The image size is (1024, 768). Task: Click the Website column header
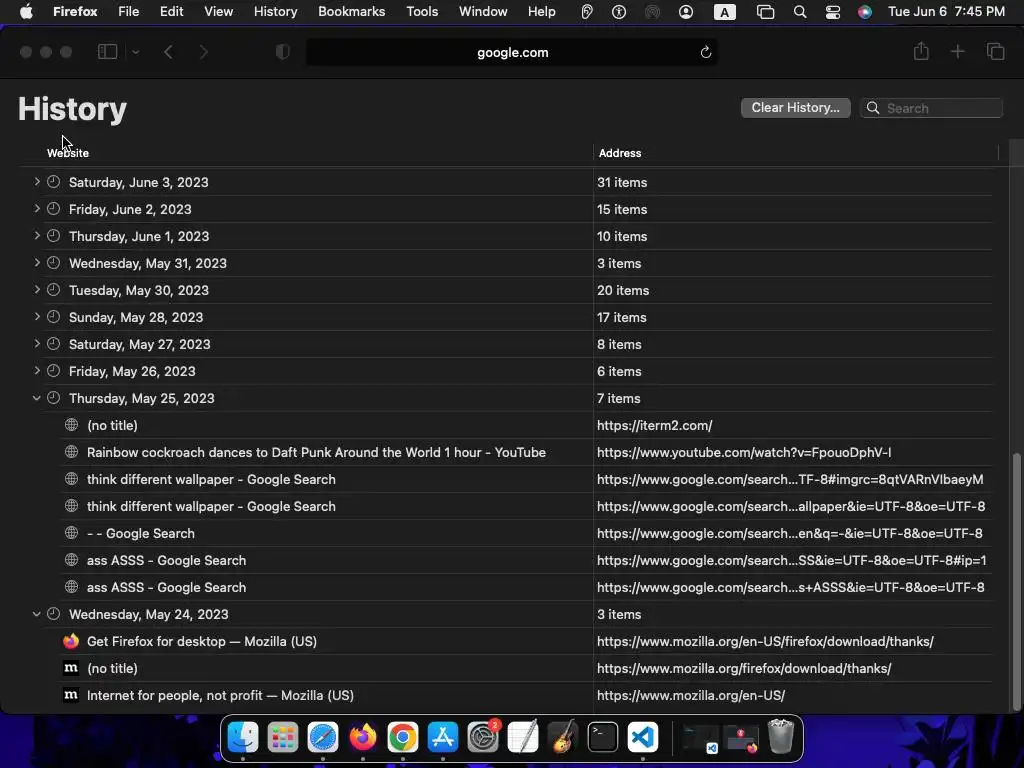pyautogui.click(x=68, y=153)
